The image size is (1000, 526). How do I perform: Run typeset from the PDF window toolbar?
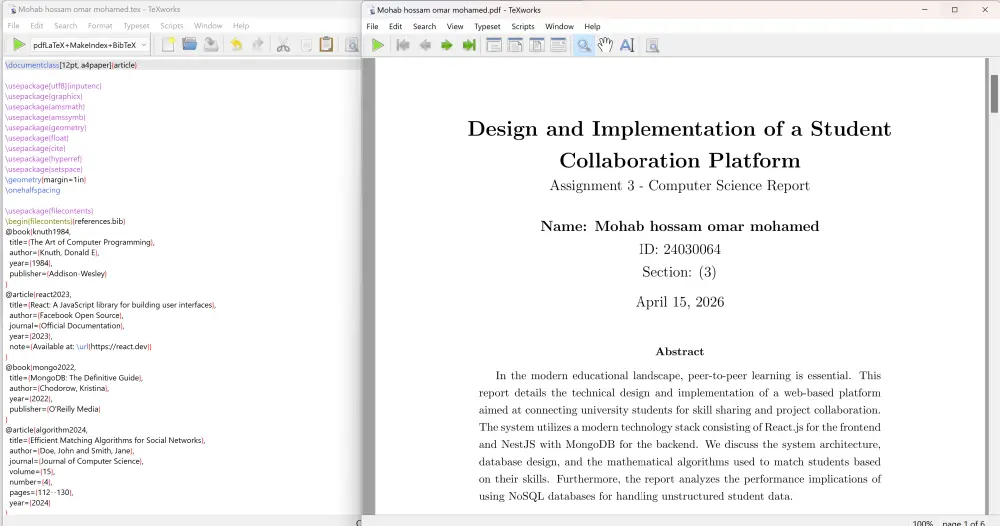[378, 45]
